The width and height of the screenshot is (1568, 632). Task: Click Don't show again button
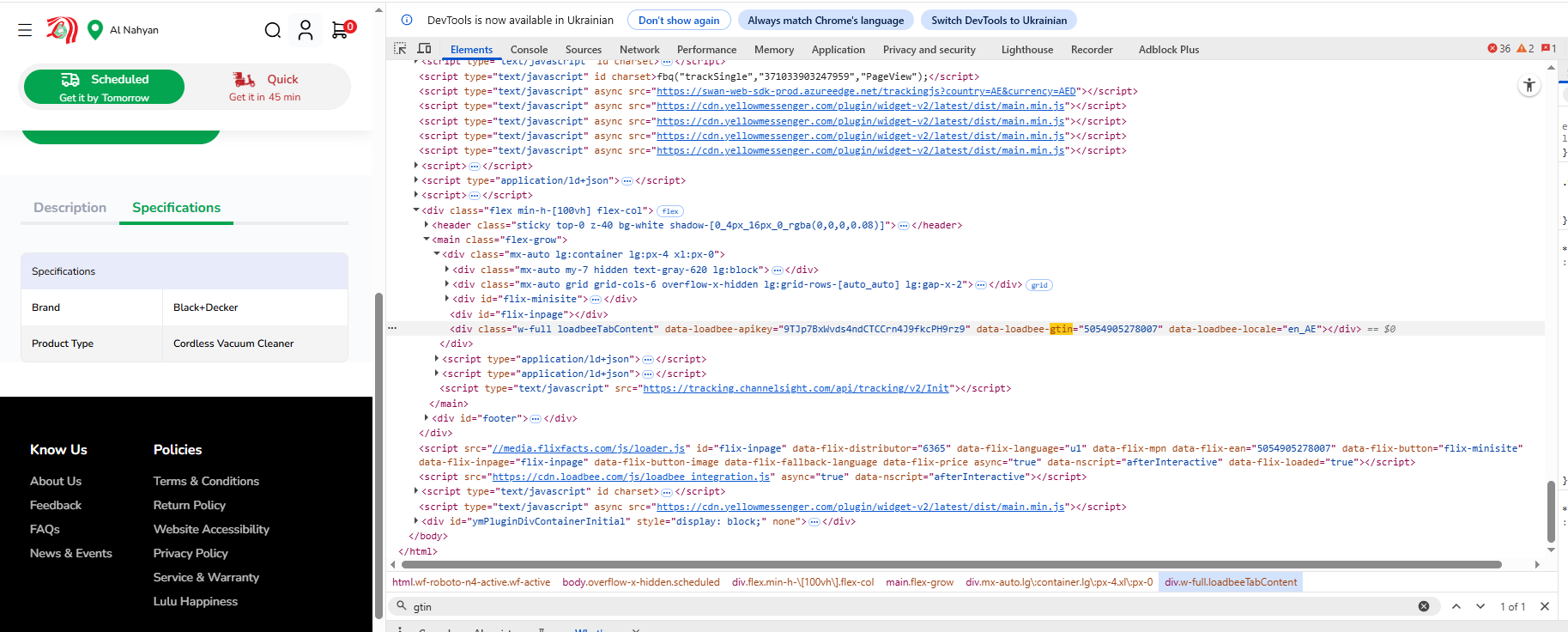point(679,20)
